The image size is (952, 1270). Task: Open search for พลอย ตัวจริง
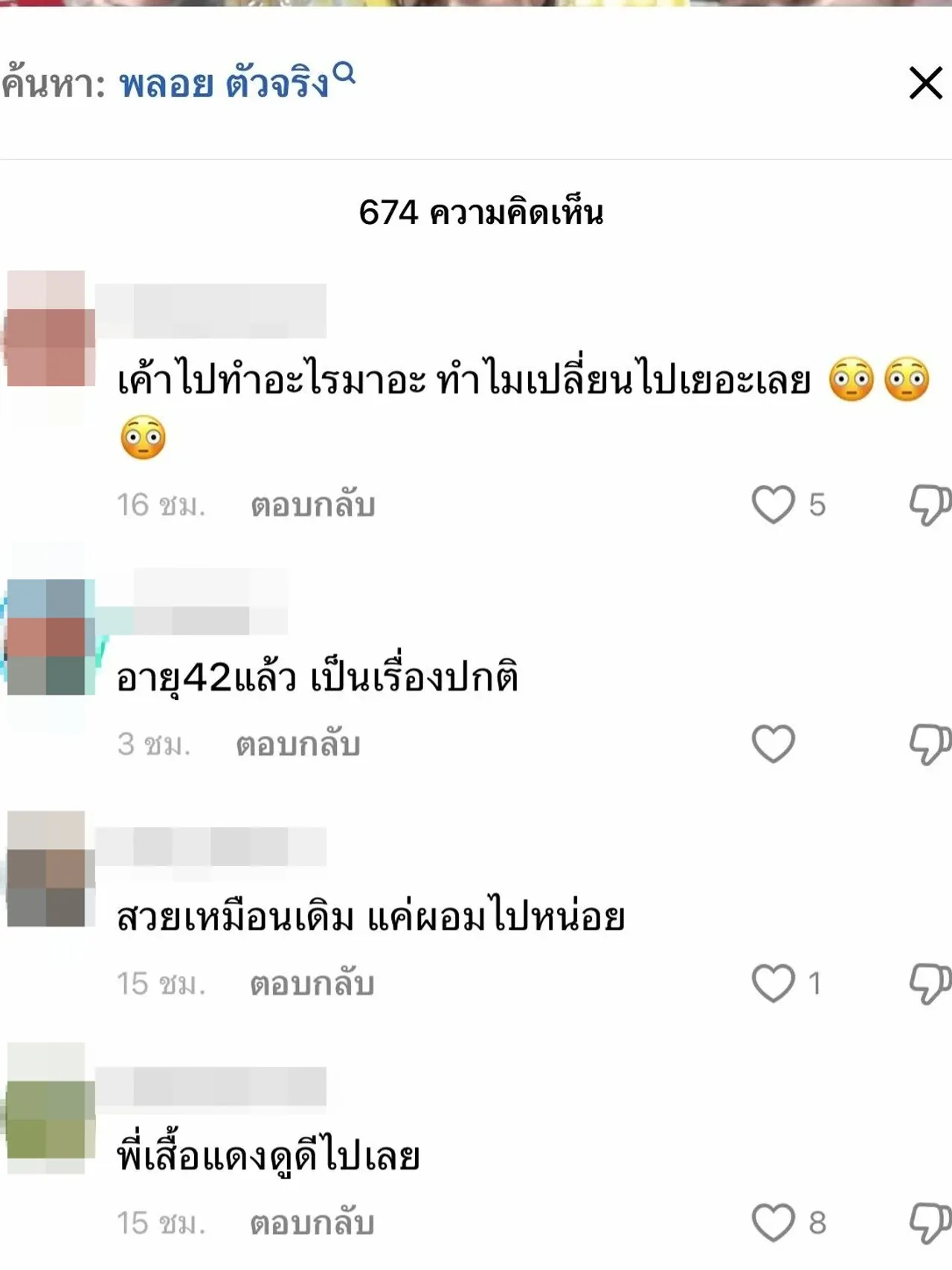224,83
